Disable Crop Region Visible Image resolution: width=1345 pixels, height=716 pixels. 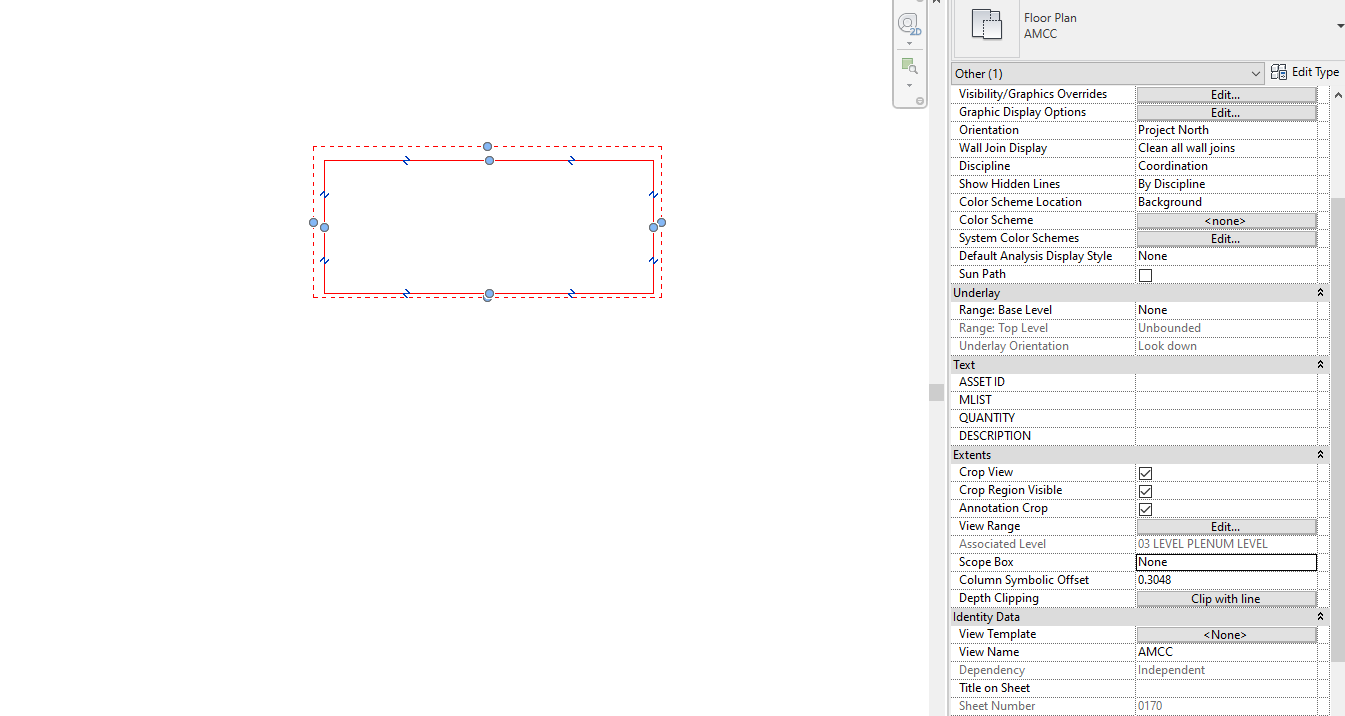[1145, 490]
